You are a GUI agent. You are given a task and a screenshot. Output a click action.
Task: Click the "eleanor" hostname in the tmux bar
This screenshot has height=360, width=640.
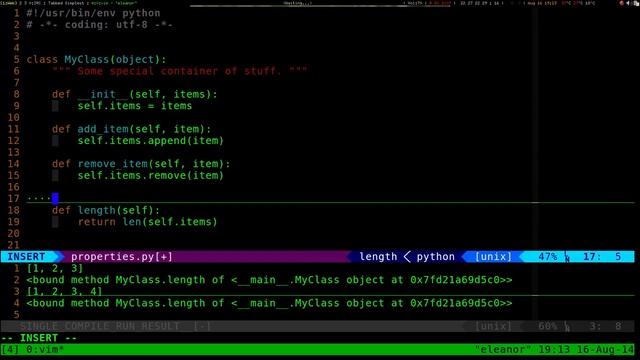tap(502, 349)
